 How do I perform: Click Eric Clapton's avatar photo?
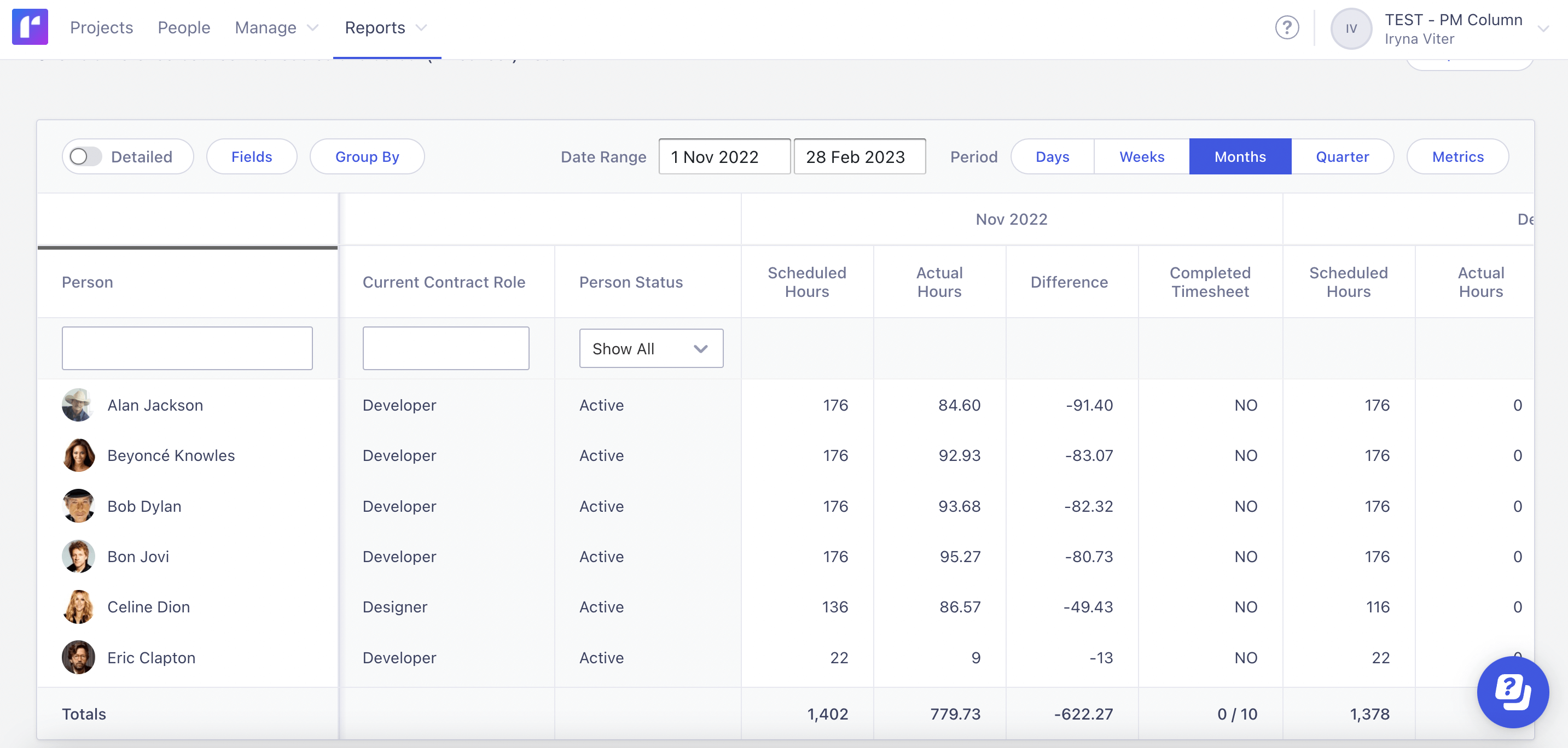pyautogui.click(x=78, y=657)
